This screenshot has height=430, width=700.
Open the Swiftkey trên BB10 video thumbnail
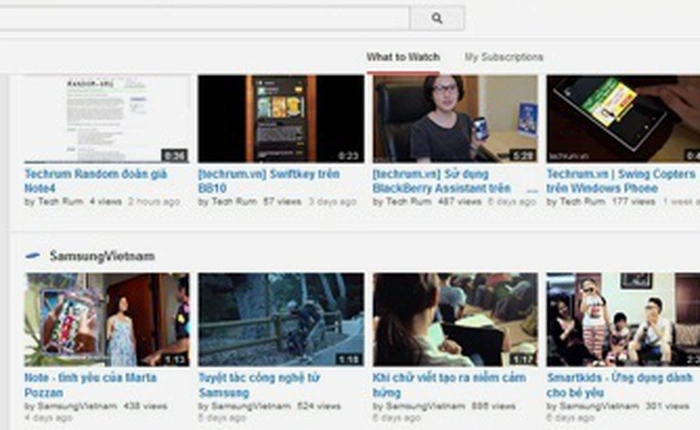point(281,119)
